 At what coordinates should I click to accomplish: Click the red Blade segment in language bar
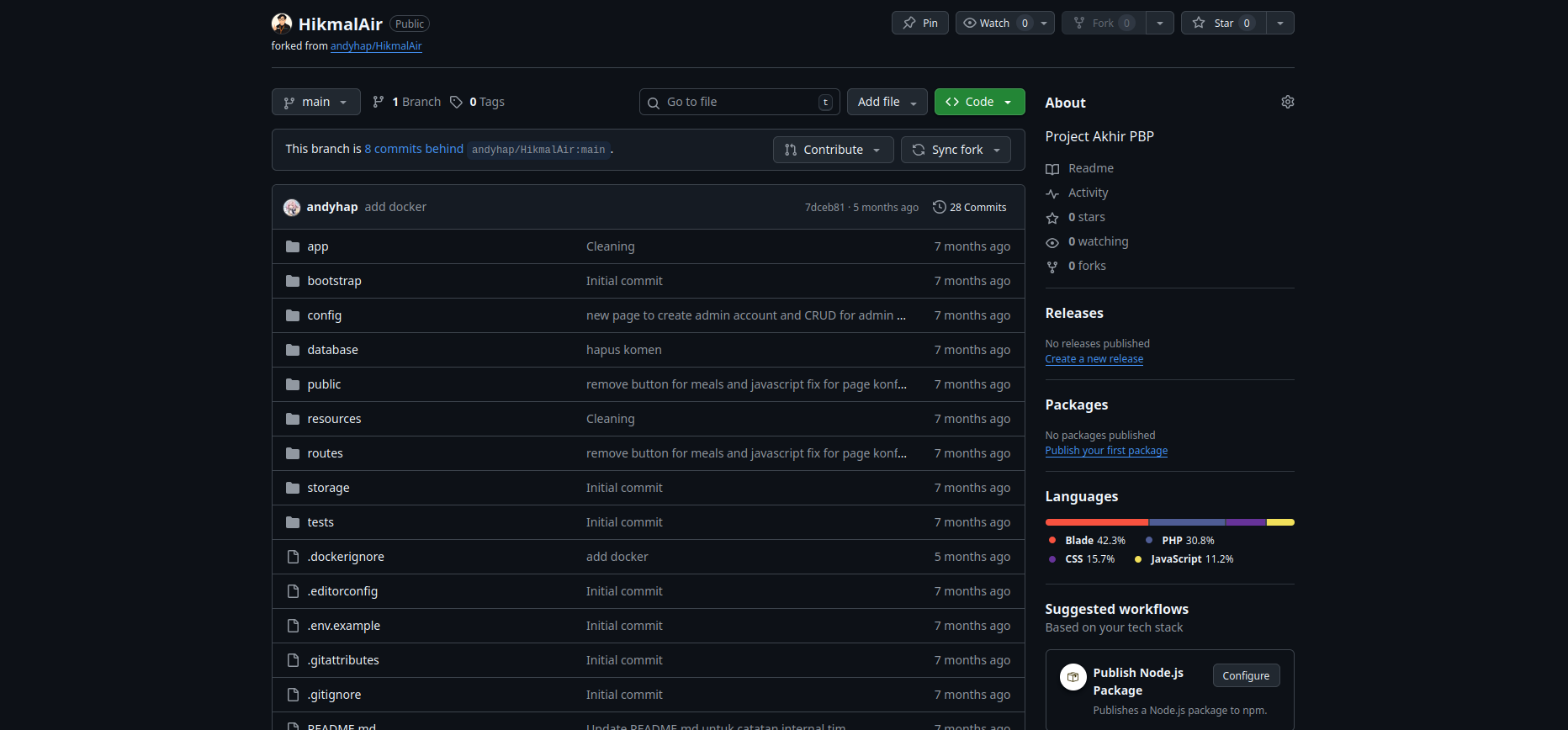coord(1096,522)
